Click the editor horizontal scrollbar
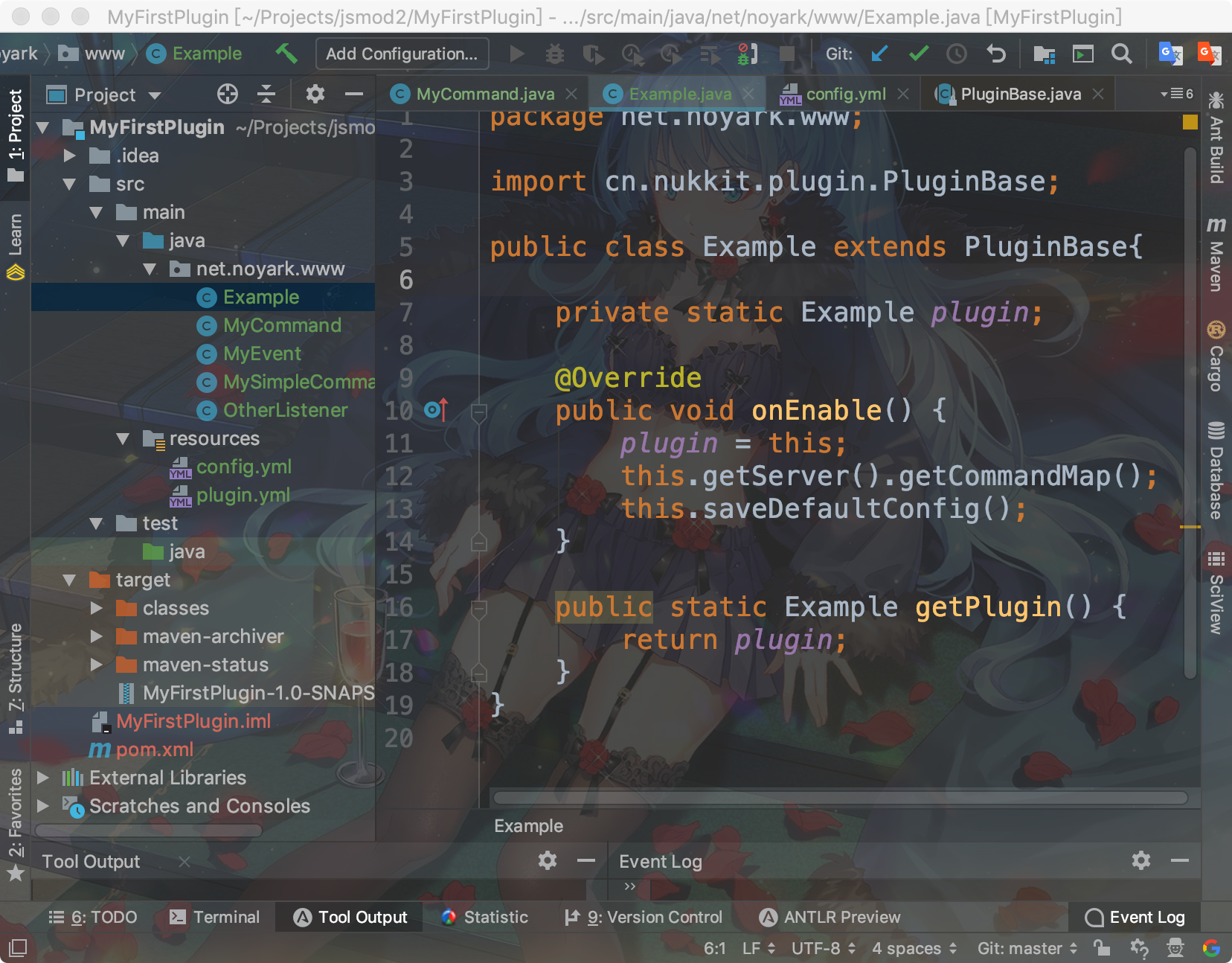The height and width of the screenshot is (963, 1232). tap(840, 798)
